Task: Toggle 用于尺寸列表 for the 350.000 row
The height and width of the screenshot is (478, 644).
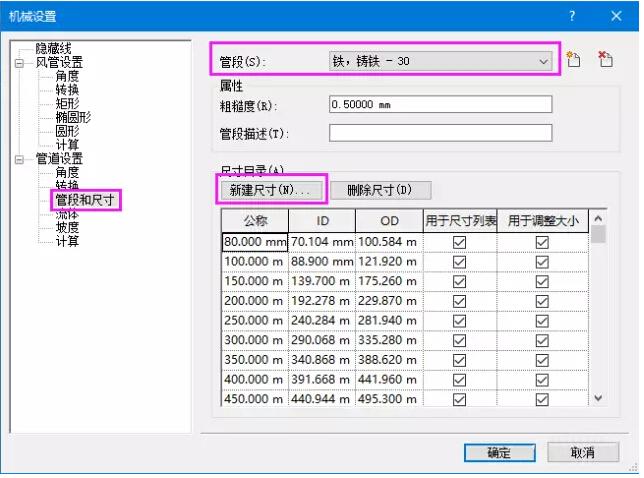Action: click(459, 358)
